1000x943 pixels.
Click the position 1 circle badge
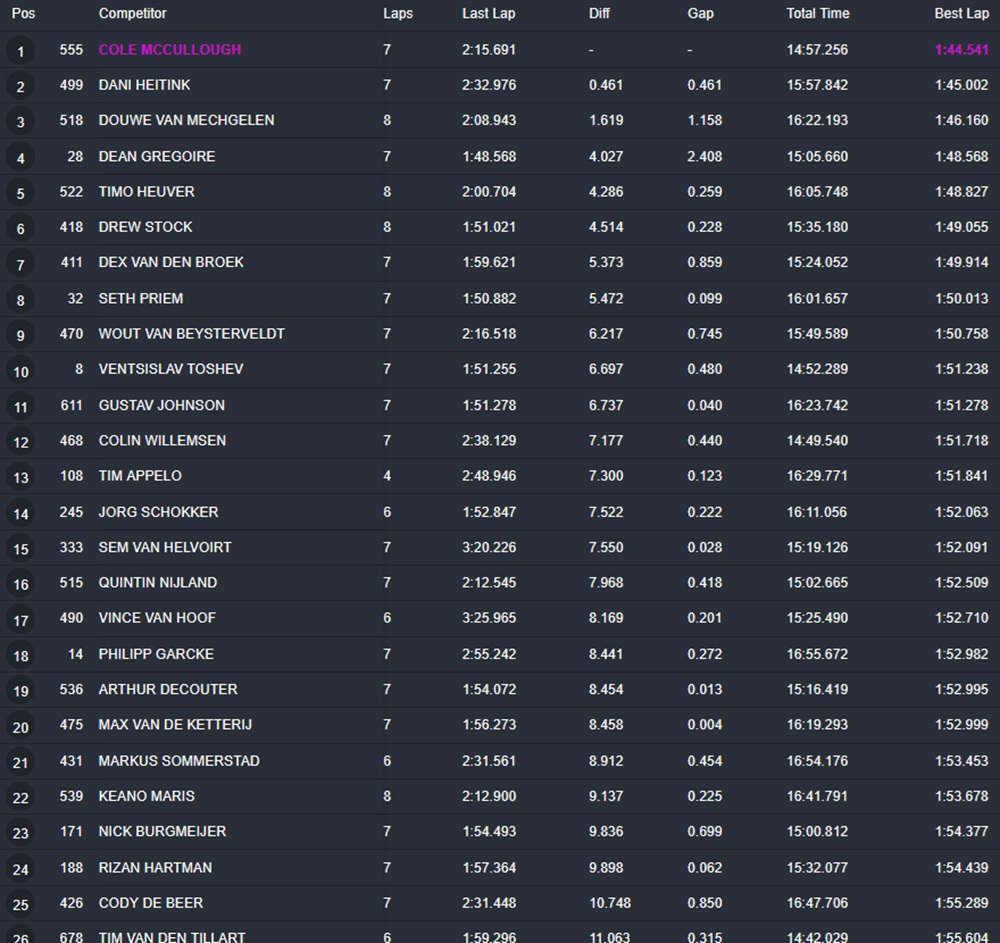pos(20,51)
